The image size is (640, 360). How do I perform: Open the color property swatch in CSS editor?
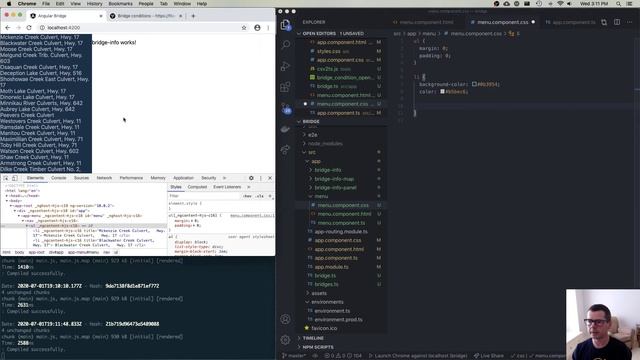point(442,91)
